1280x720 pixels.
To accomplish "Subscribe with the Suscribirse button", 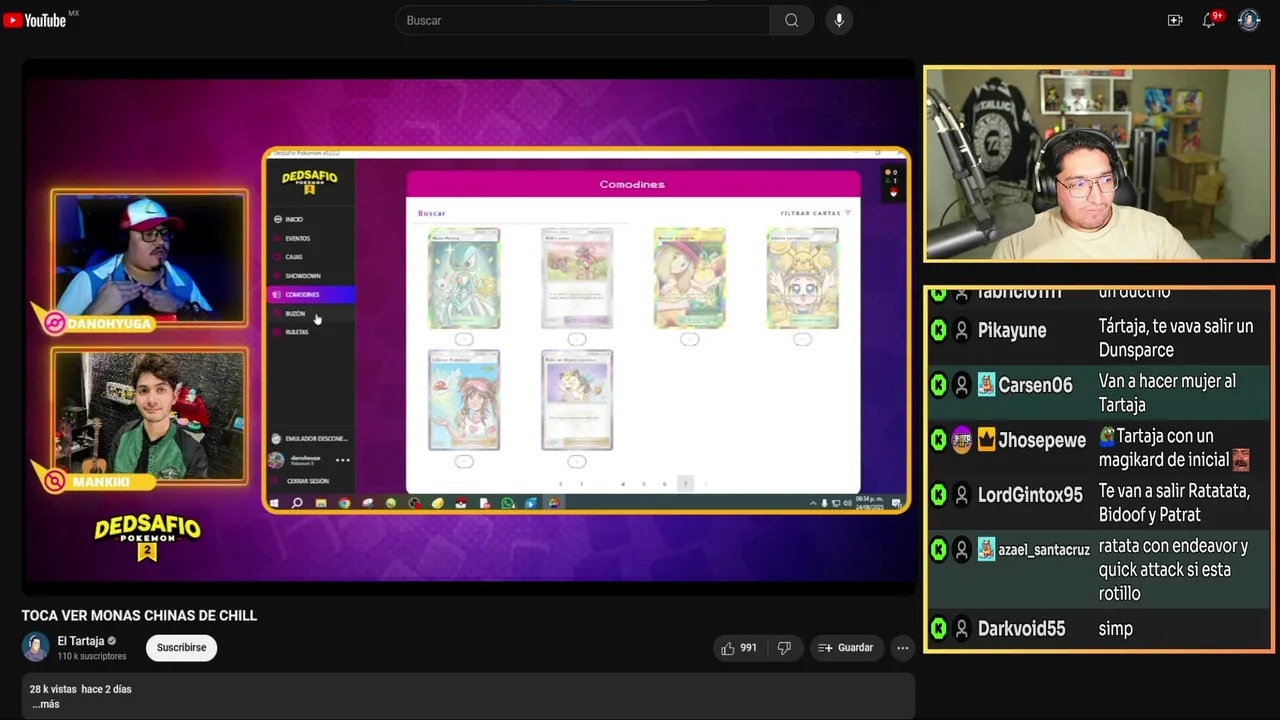I will click(x=181, y=648).
